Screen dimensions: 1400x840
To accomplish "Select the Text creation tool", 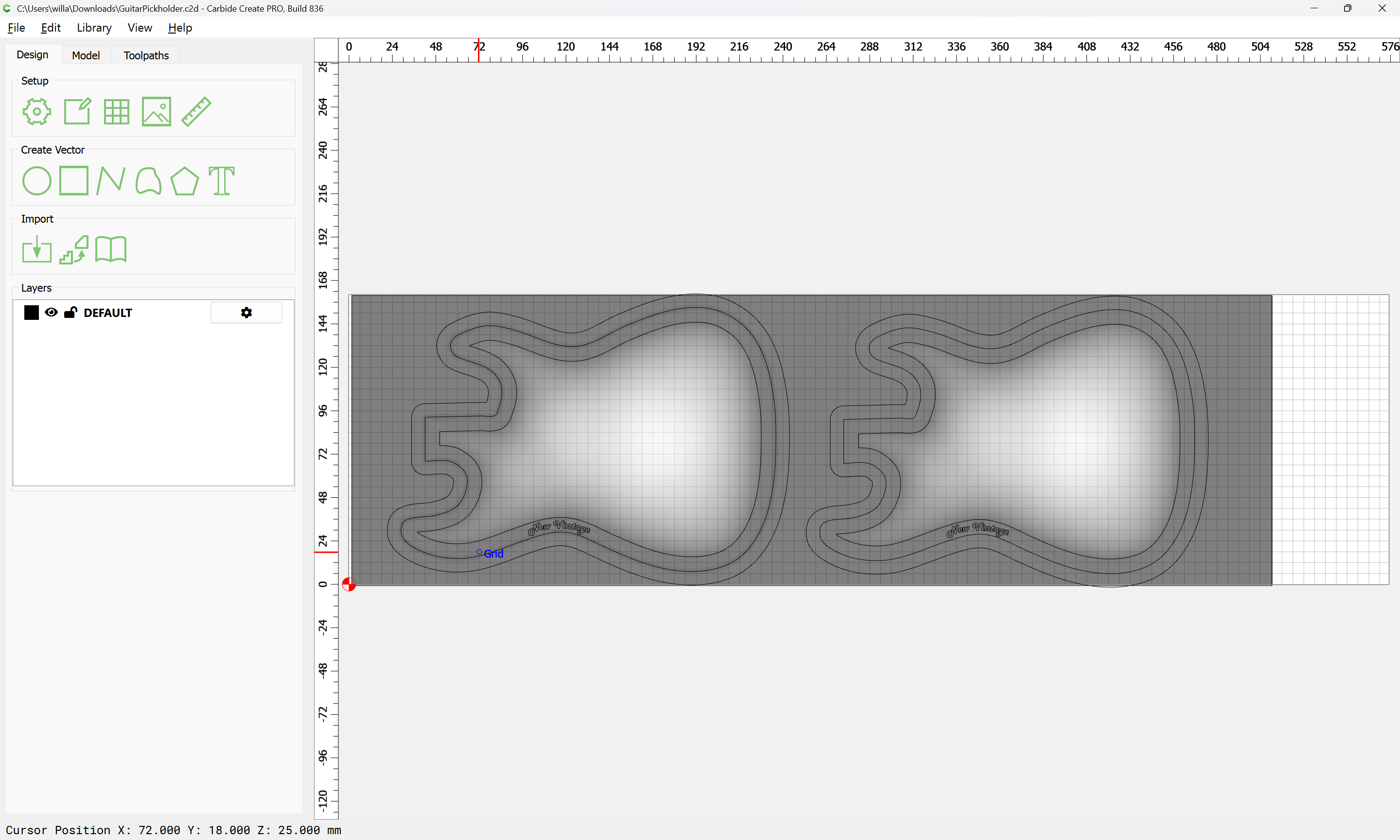I will 221,181.
